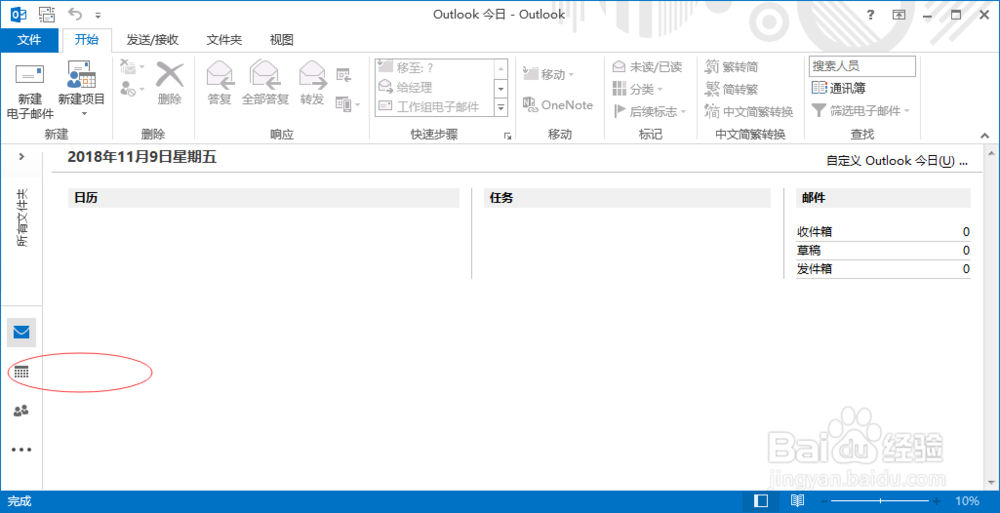Switch to the 发送/接收 tab

[152, 40]
